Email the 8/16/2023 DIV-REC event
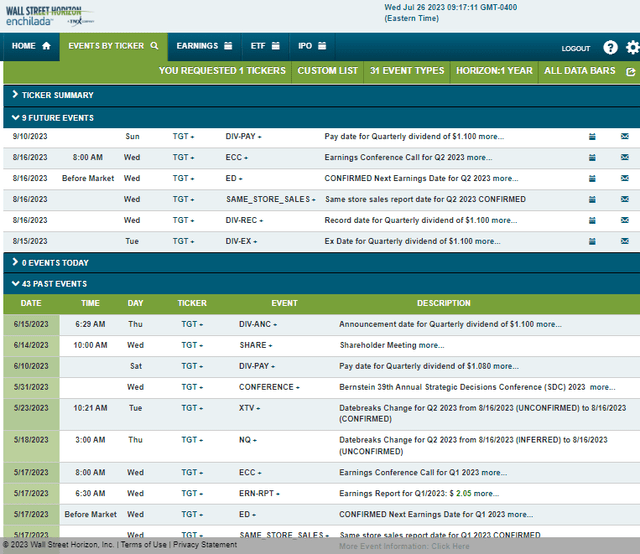The image size is (640, 554). [624, 220]
